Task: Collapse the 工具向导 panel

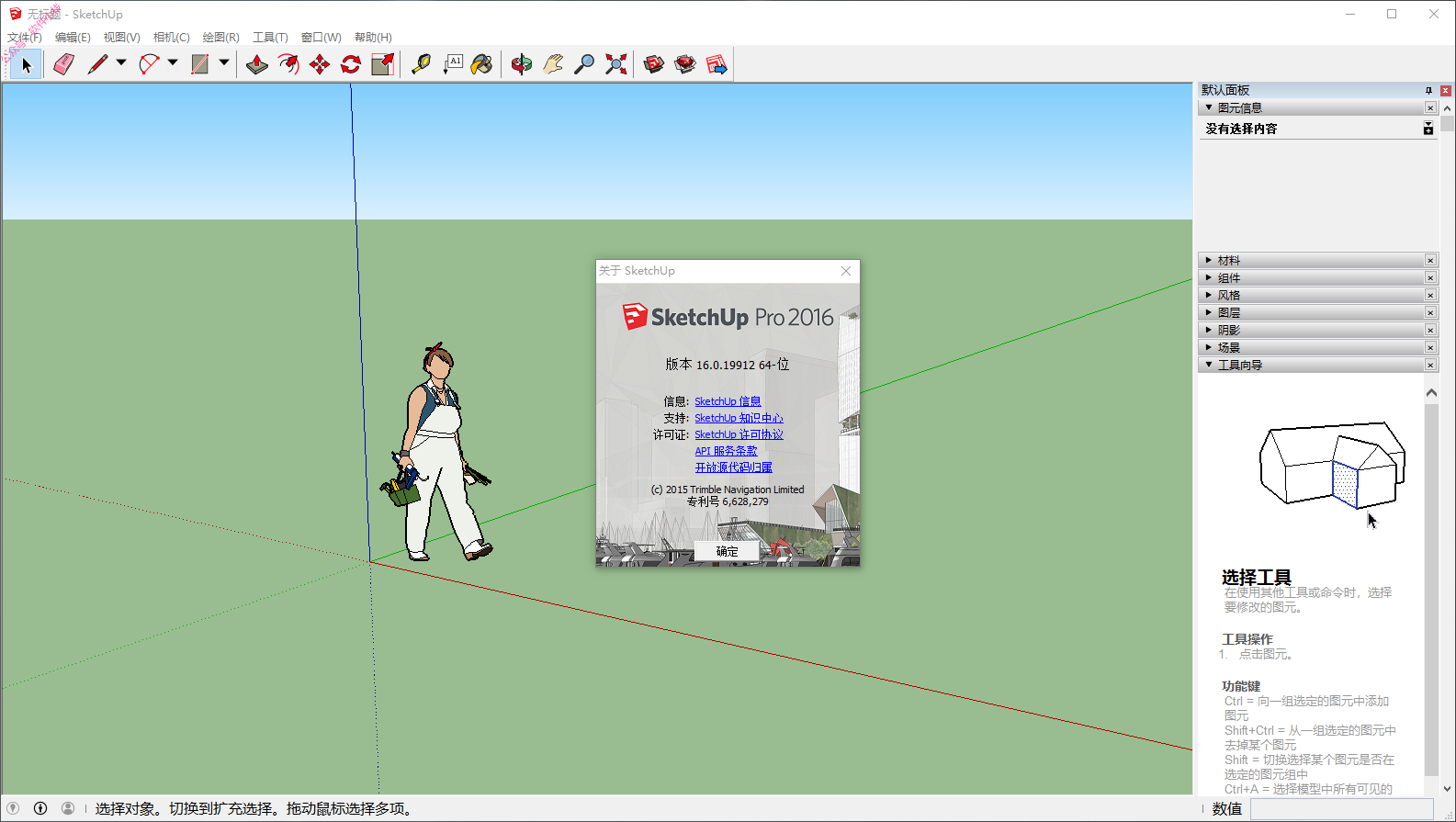Action: pyautogui.click(x=1209, y=365)
